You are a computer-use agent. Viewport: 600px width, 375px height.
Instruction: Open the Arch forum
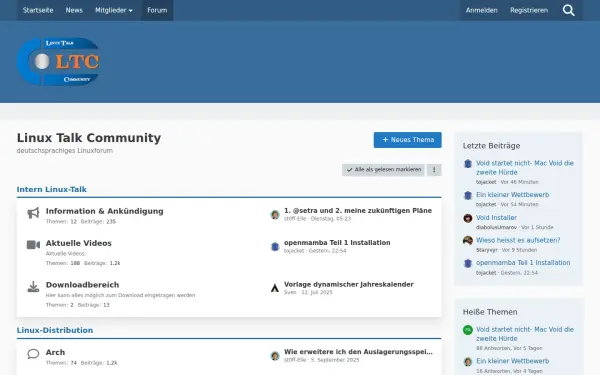[55, 352]
